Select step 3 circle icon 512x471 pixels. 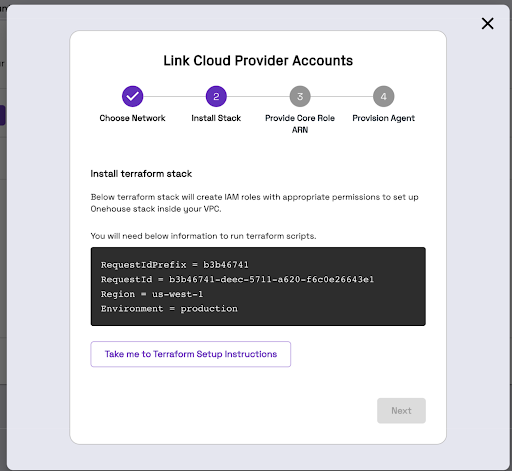tap(300, 97)
